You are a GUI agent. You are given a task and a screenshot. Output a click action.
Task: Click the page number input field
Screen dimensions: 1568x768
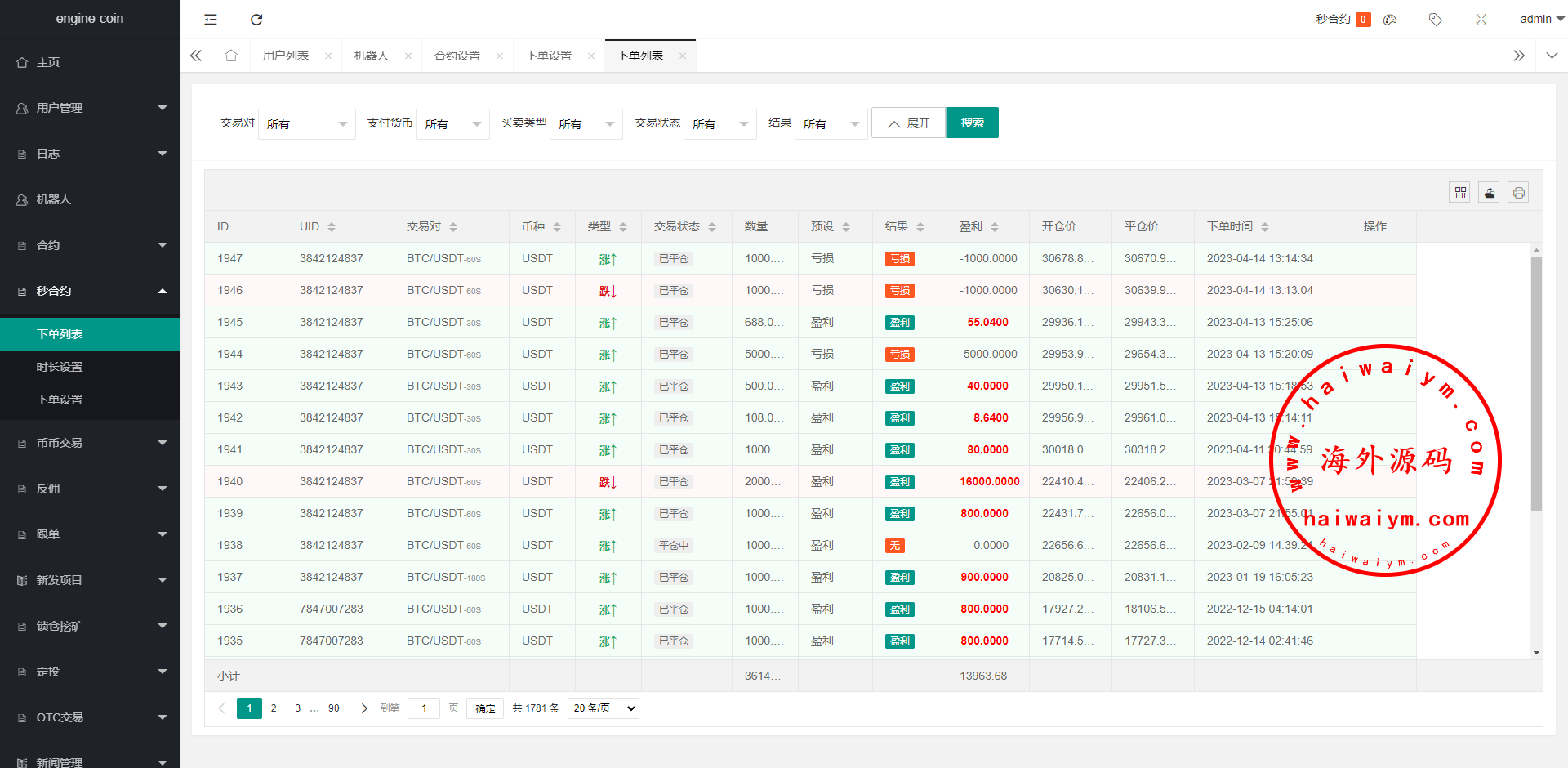point(424,708)
